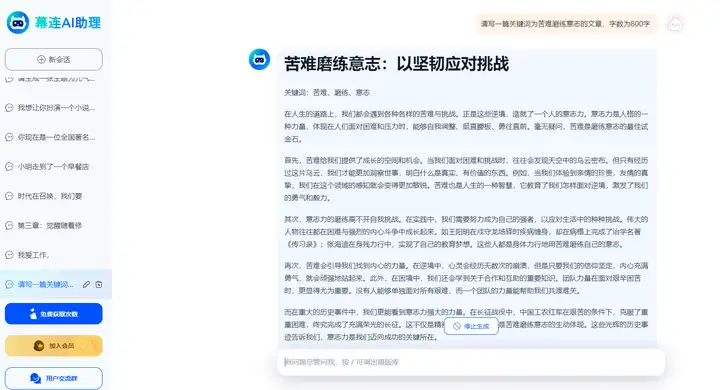Click the heading 苦难磨练意志：以坚韧应对挑战
Image resolution: width=720 pixels, height=390 pixels.
tap(396, 64)
